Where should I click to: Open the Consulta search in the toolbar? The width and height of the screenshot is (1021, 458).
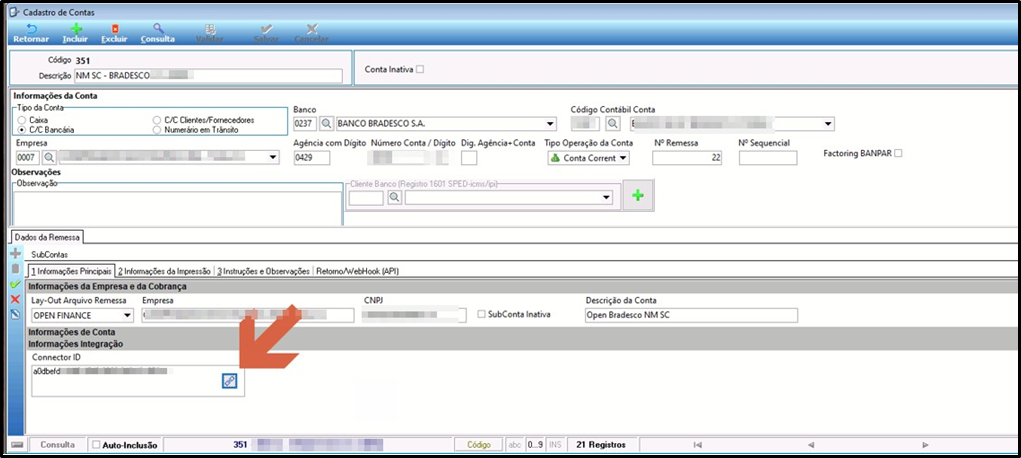(158, 33)
